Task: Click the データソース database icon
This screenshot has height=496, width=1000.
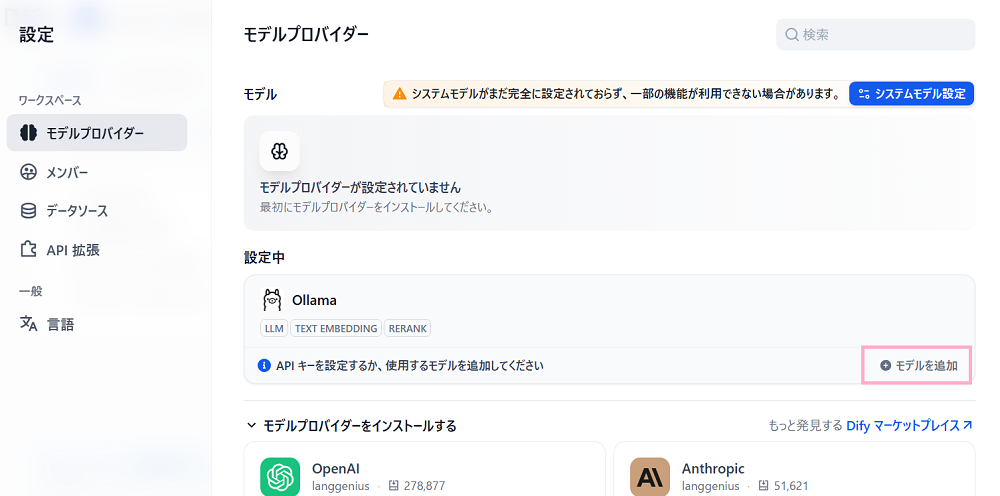Action: click(x=28, y=211)
